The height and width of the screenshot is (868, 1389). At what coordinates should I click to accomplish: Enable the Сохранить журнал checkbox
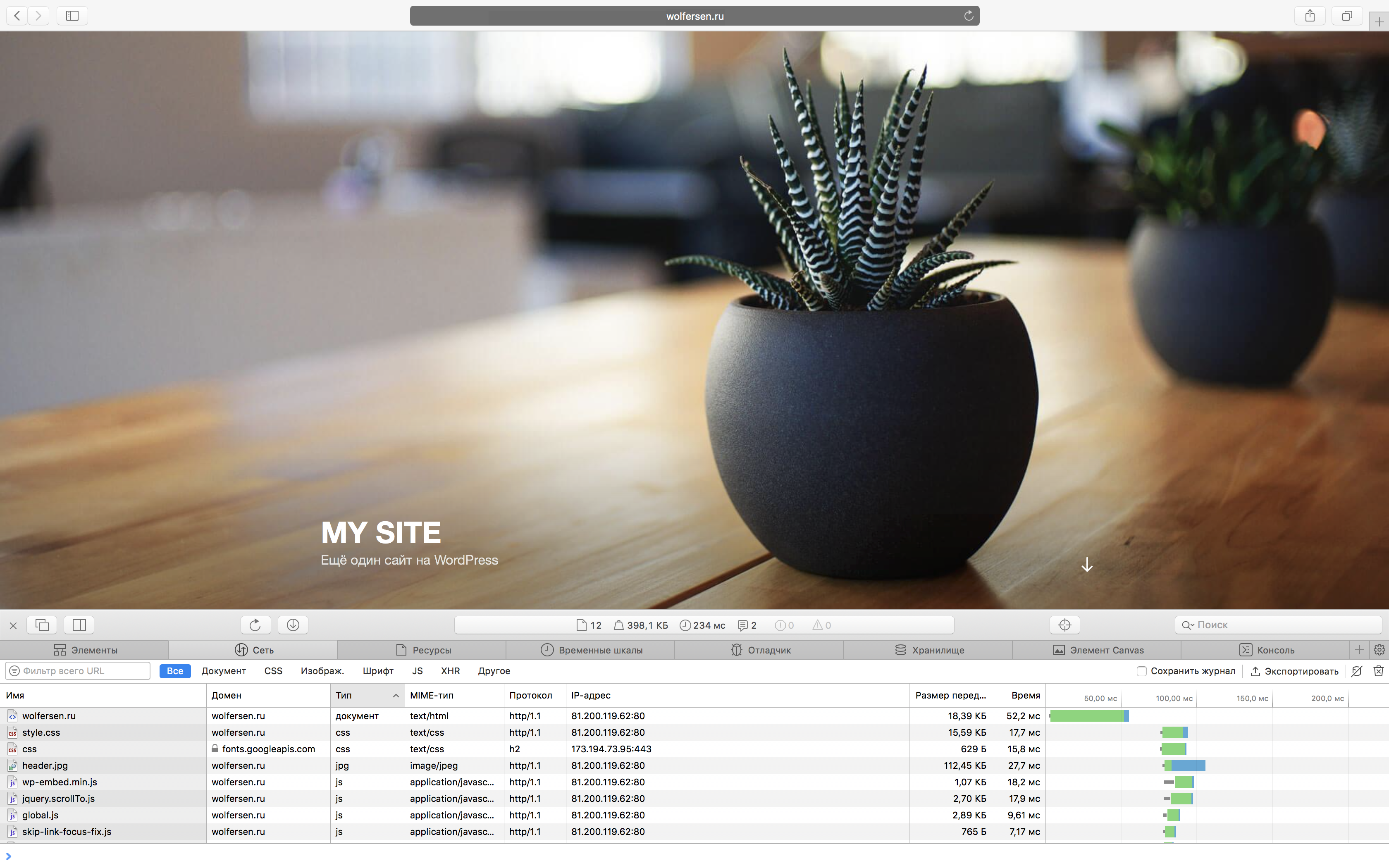pos(1141,670)
